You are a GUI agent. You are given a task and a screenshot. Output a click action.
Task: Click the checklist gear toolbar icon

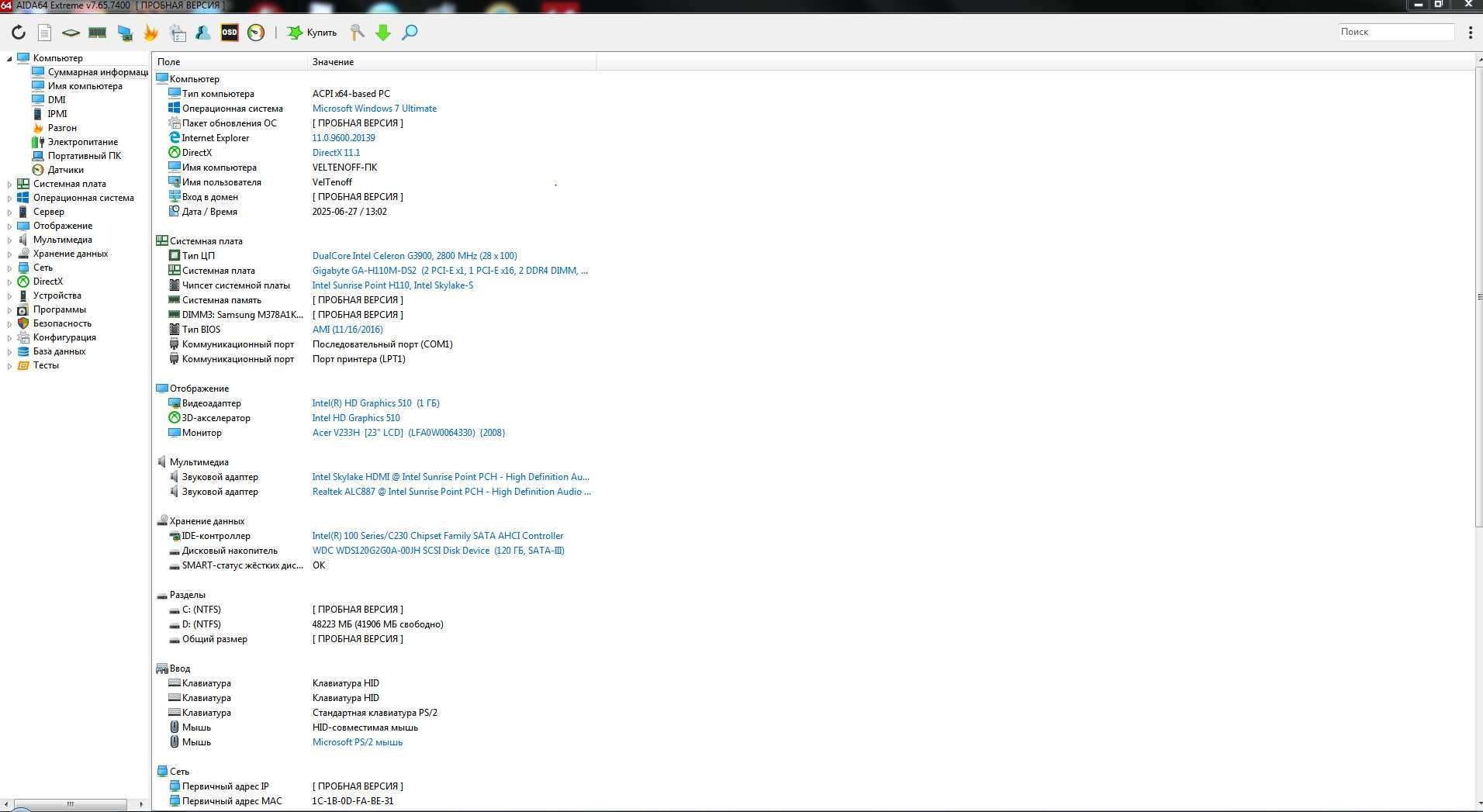click(x=178, y=33)
